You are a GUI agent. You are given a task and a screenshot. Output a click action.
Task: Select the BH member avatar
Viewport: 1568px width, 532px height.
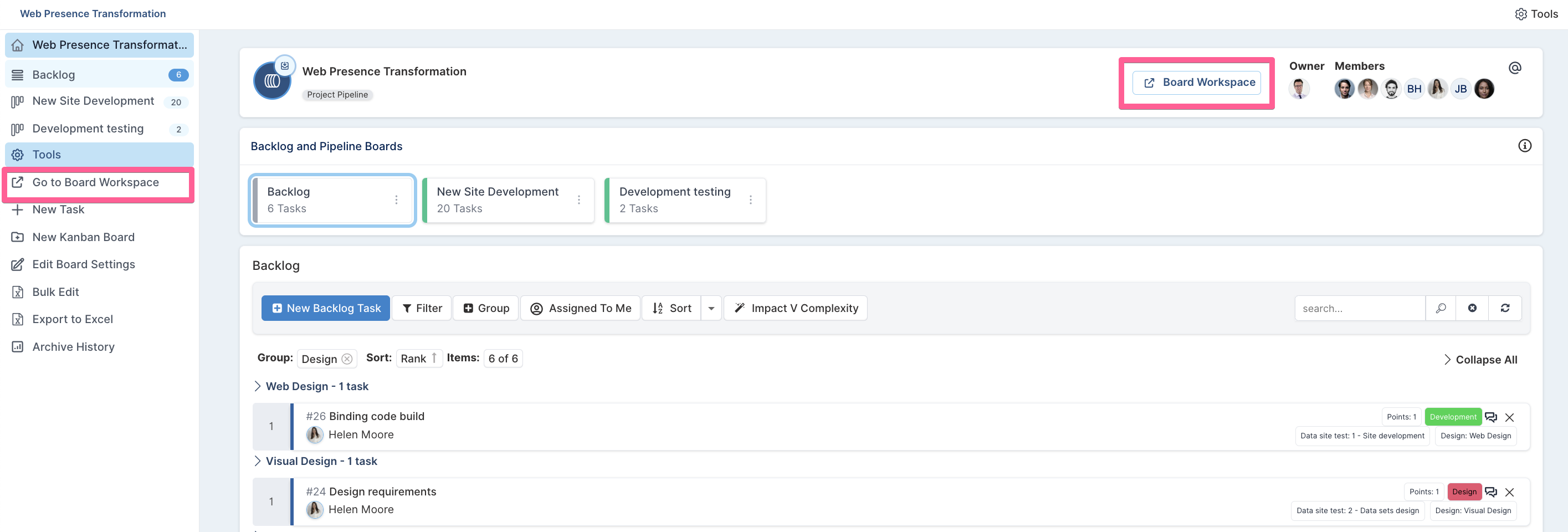(1414, 89)
